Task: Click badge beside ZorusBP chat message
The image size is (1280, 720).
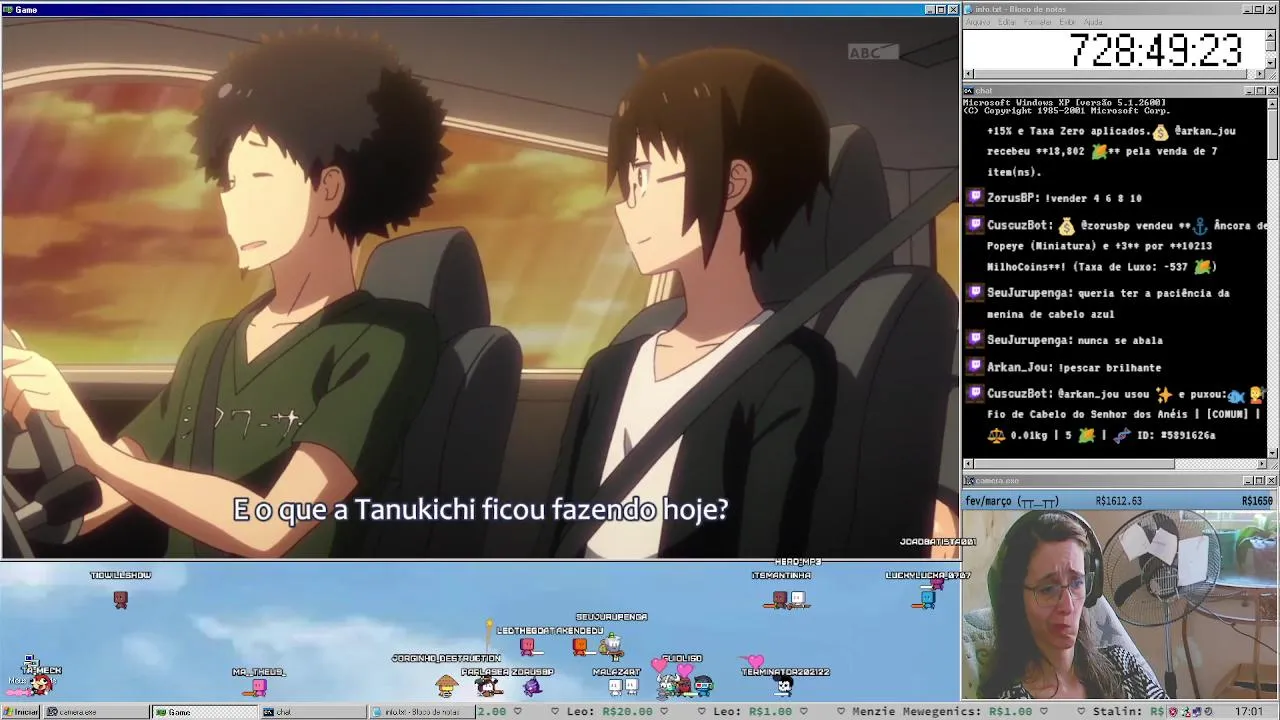Action: coord(976,198)
